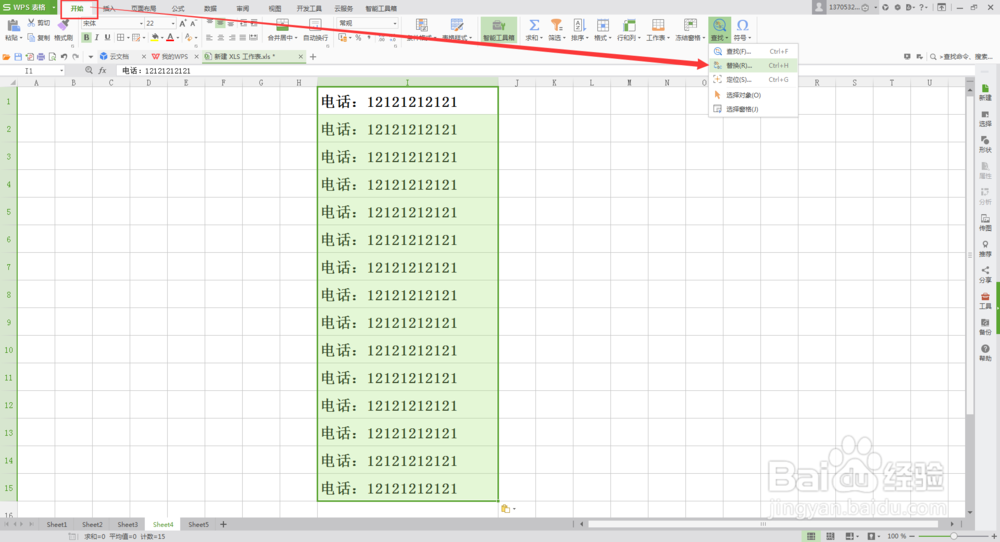Click the print icon in quick access bar
The image size is (1000, 542).
(x=41, y=57)
